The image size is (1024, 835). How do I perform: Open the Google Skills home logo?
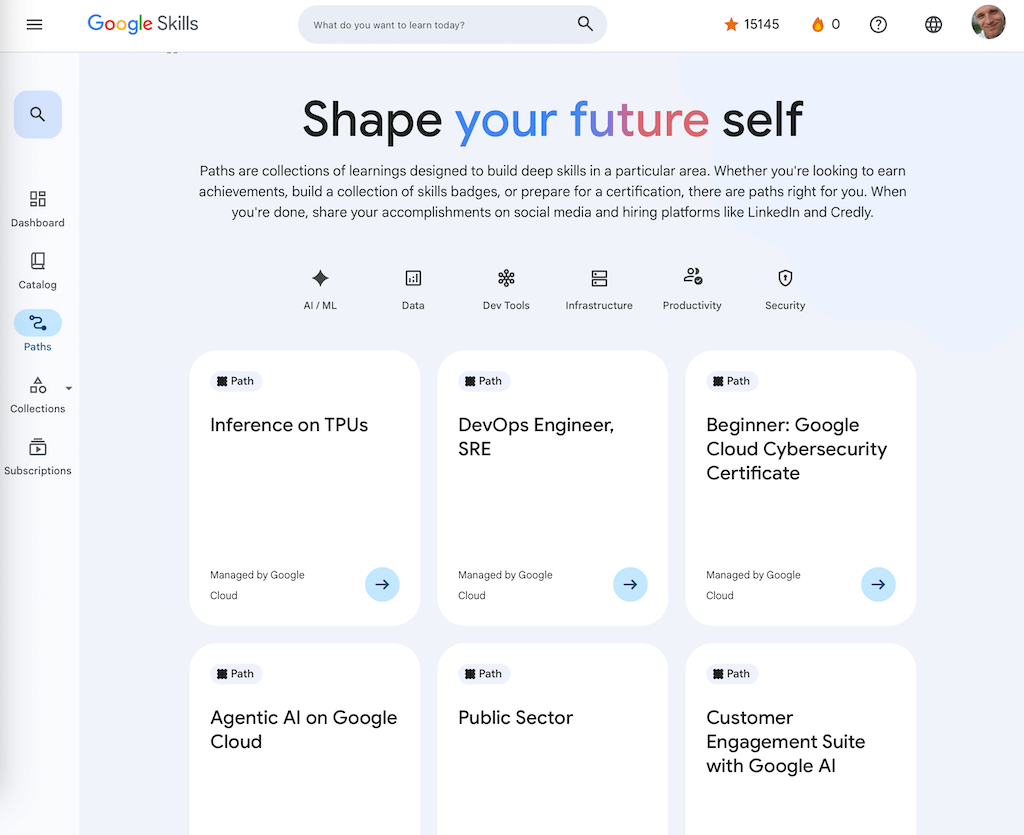(x=143, y=24)
